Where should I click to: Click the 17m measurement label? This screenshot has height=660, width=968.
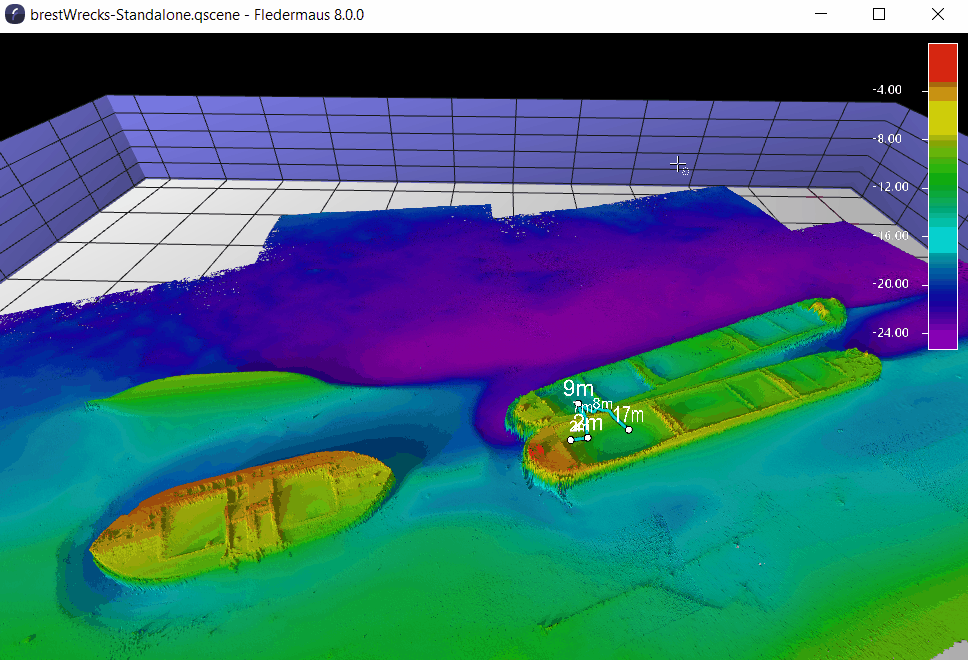coord(628,414)
